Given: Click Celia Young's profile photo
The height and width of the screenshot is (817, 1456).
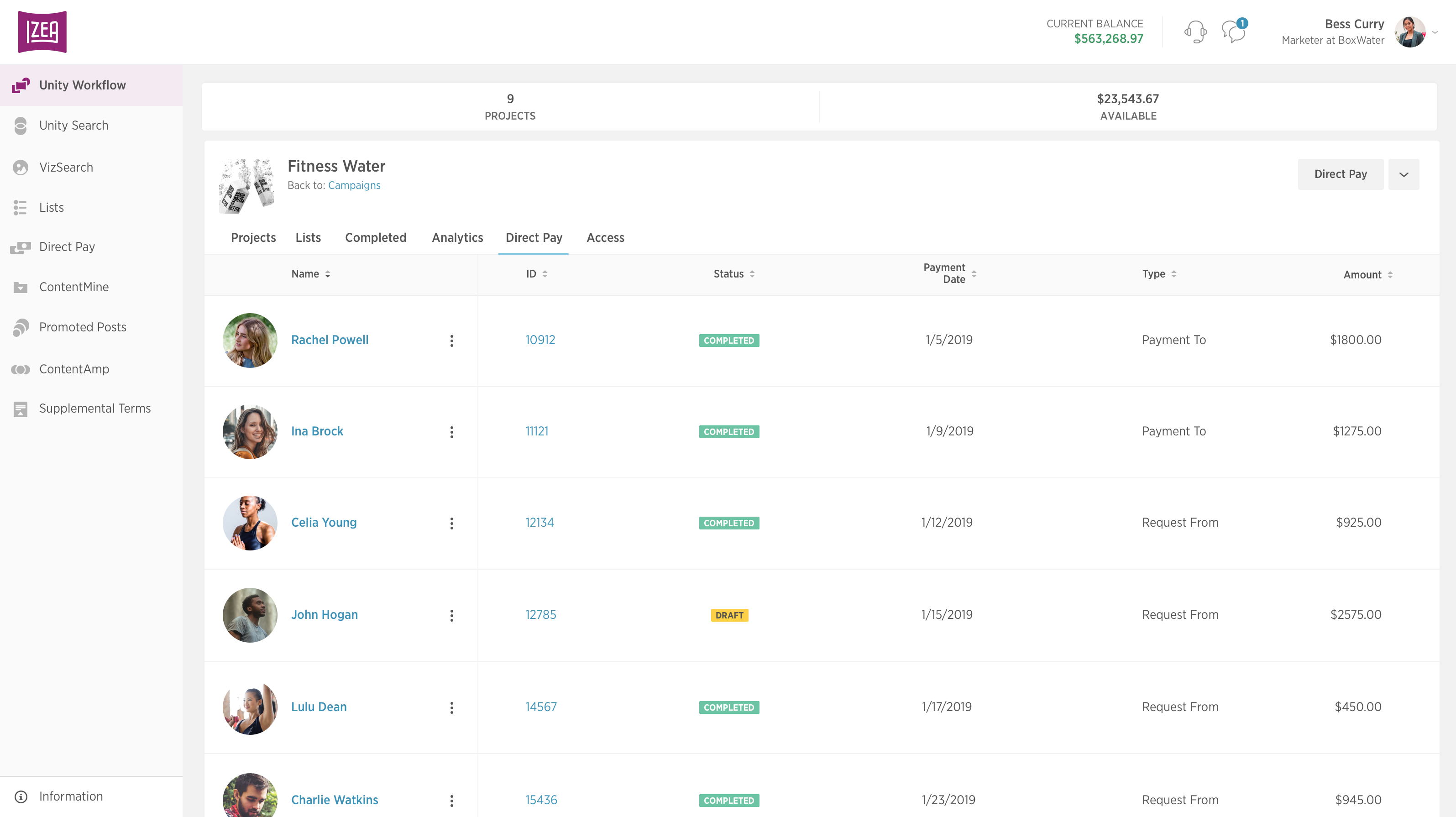Looking at the screenshot, I should (250, 523).
